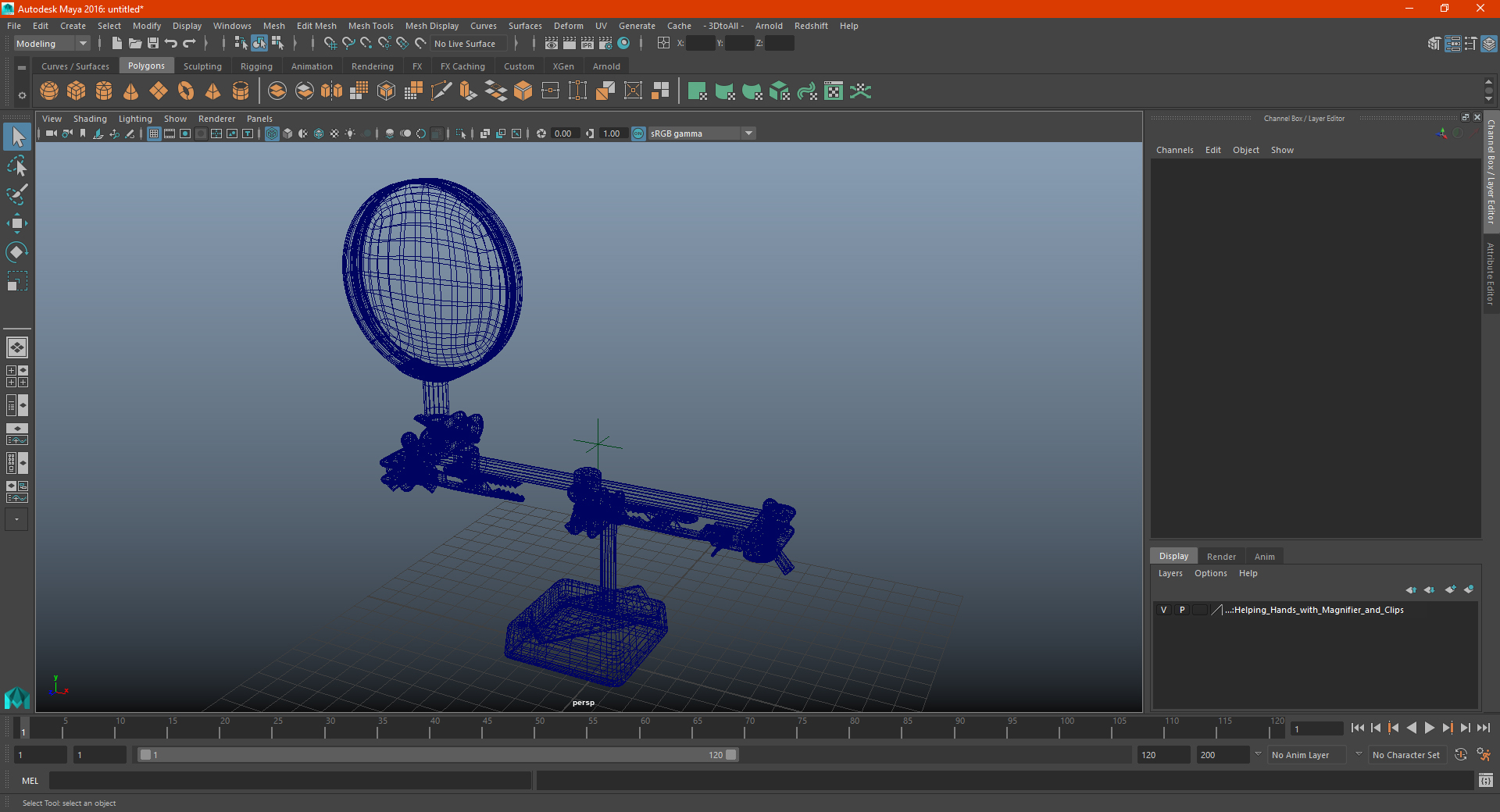Toggle Snap to grids icon
Image resolution: width=1500 pixels, height=812 pixels.
[x=330, y=44]
